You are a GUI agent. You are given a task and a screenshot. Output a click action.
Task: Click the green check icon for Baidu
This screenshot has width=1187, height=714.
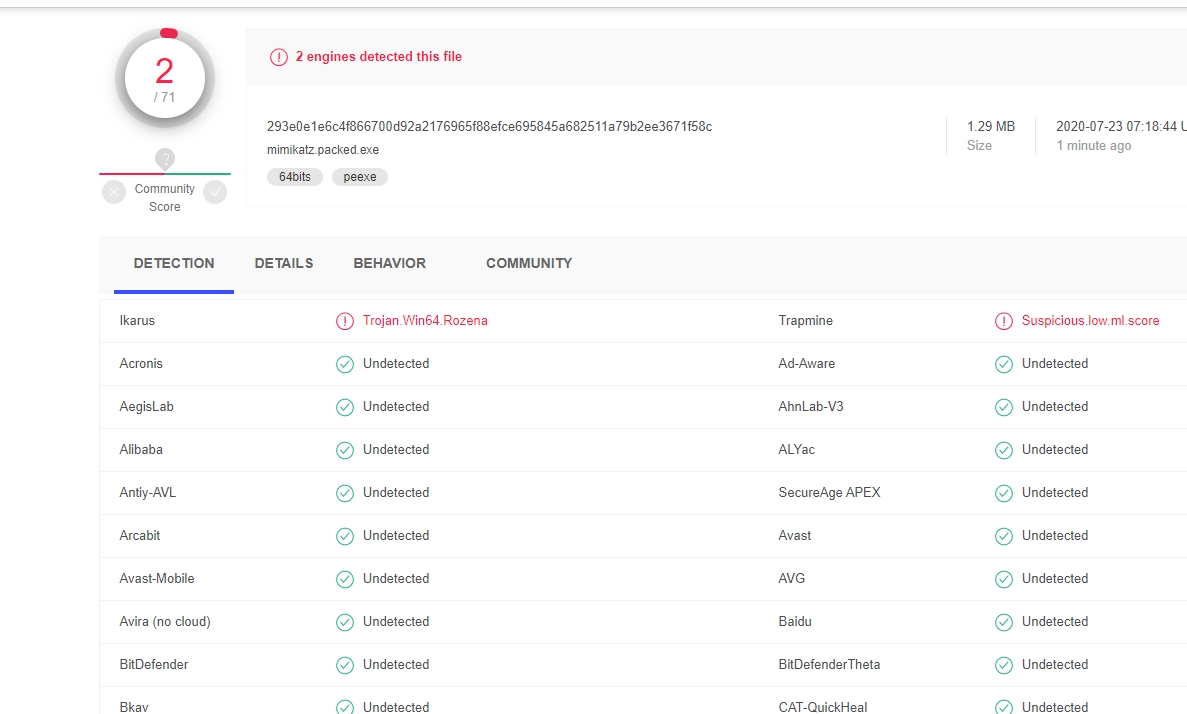(x=1004, y=622)
